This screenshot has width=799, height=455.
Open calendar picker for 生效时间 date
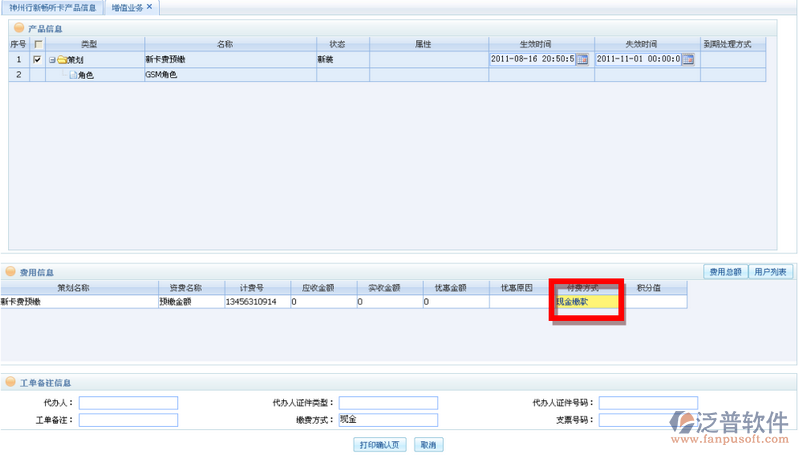(x=581, y=59)
